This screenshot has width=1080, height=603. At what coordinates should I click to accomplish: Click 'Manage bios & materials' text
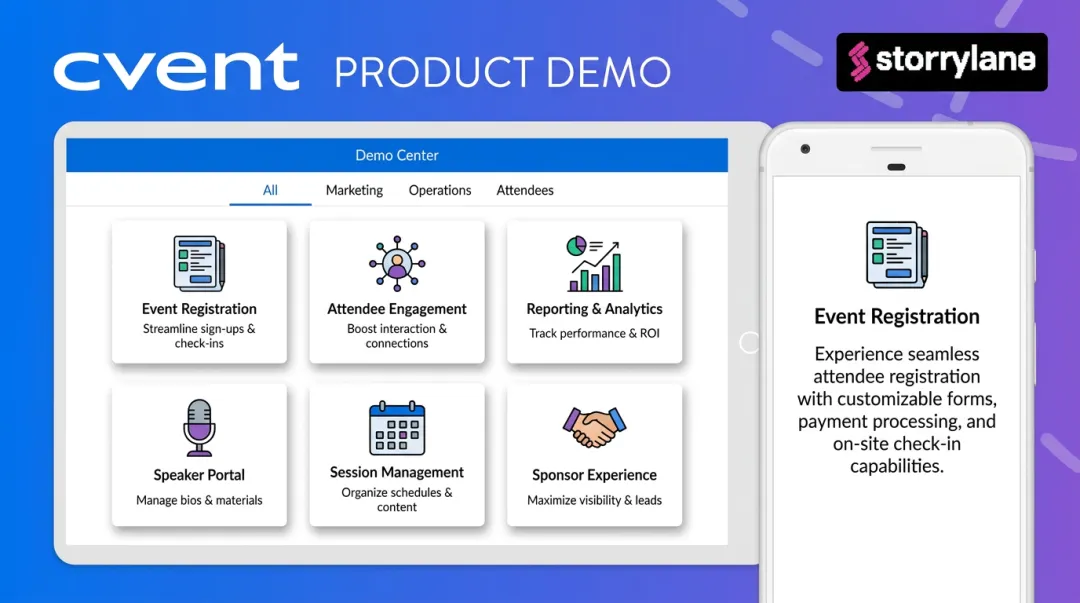point(199,500)
